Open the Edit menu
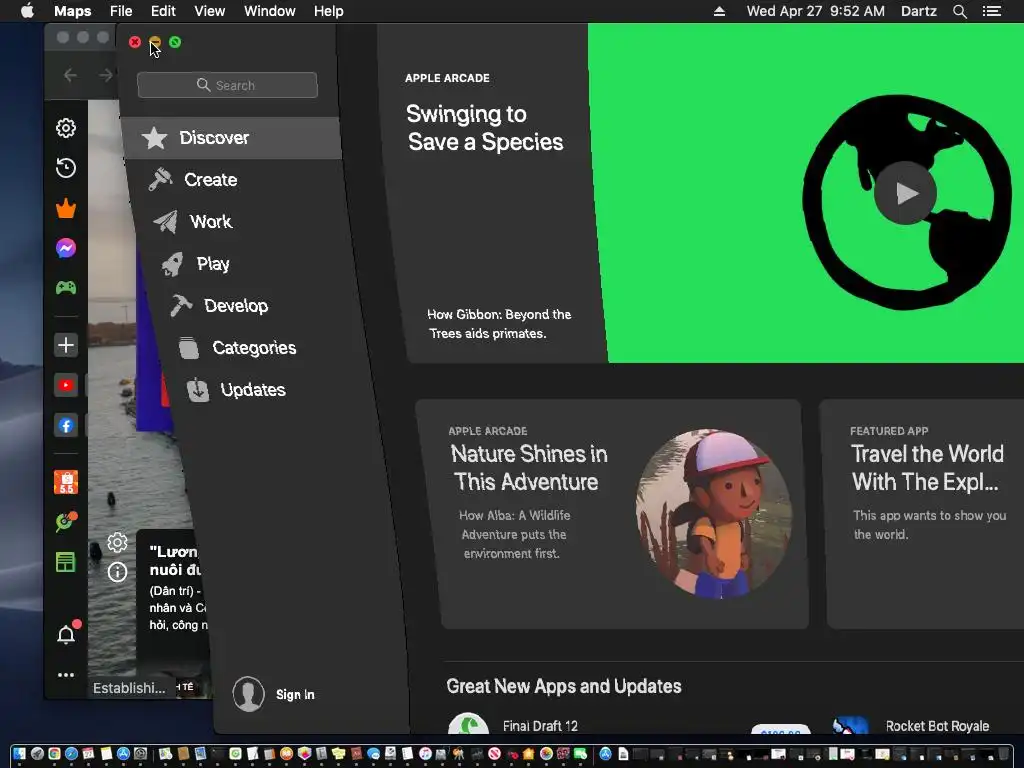The image size is (1024, 768). pyautogui.click(x=163, y=11)
